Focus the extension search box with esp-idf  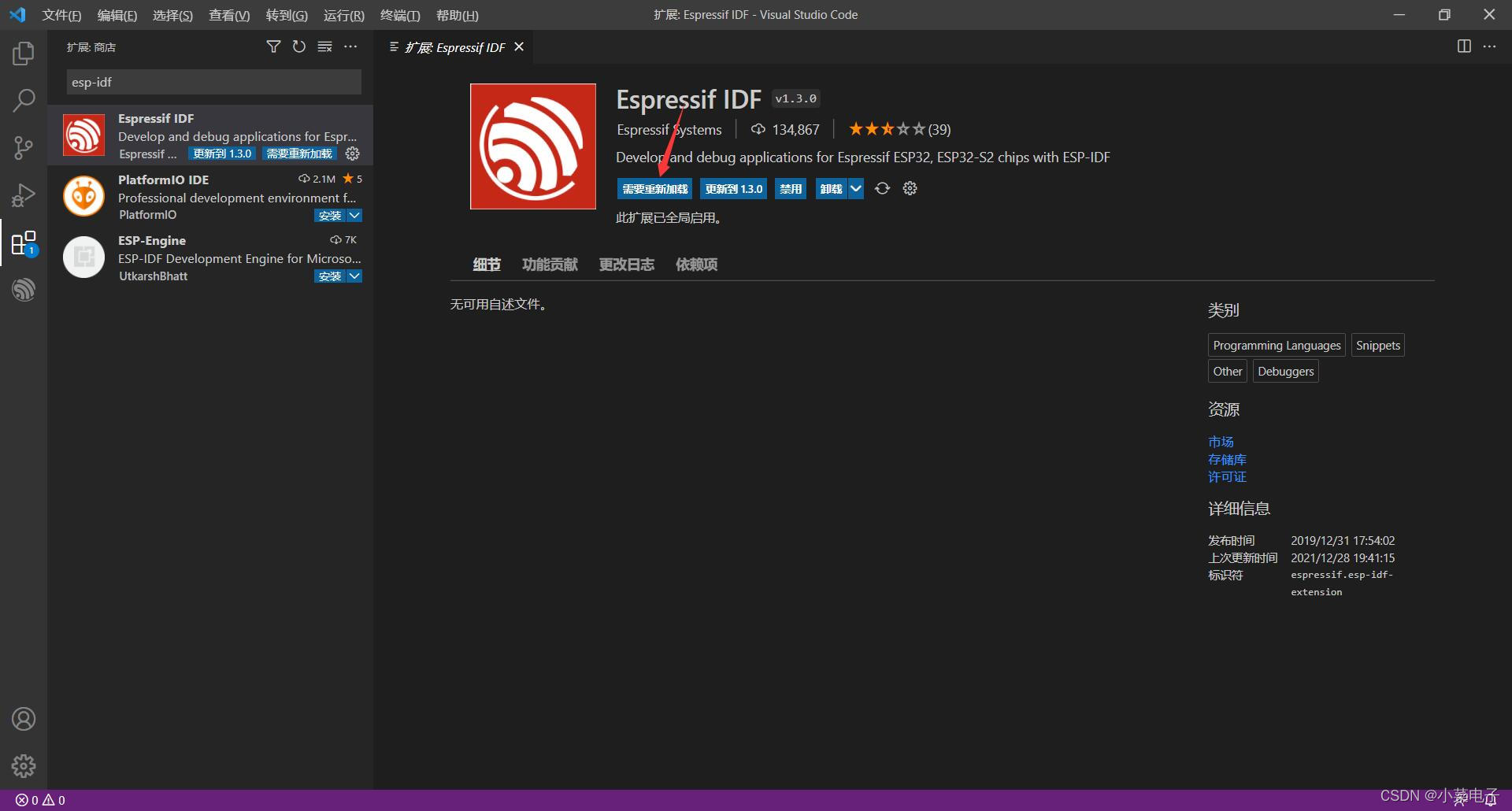click(x=214, y=82)
